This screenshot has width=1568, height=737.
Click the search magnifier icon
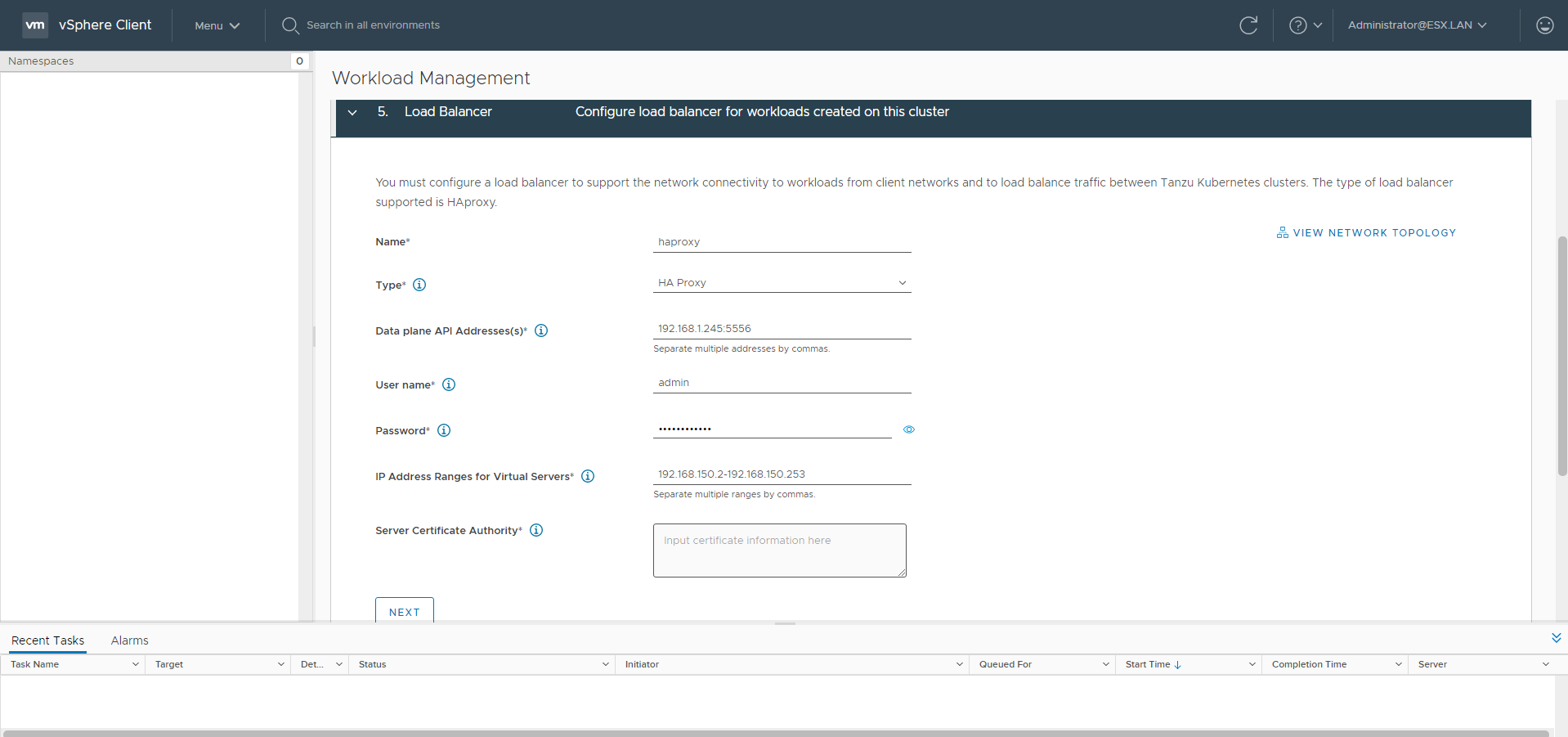289,25
